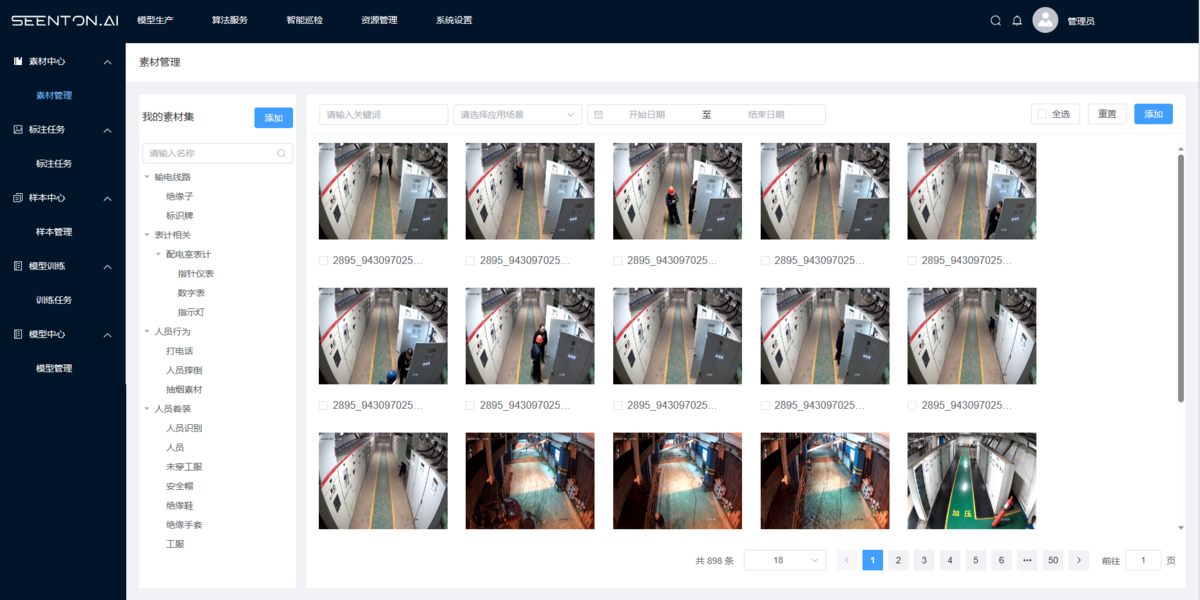Collapse the 样本中心 section chevron

tap(107, 198)
